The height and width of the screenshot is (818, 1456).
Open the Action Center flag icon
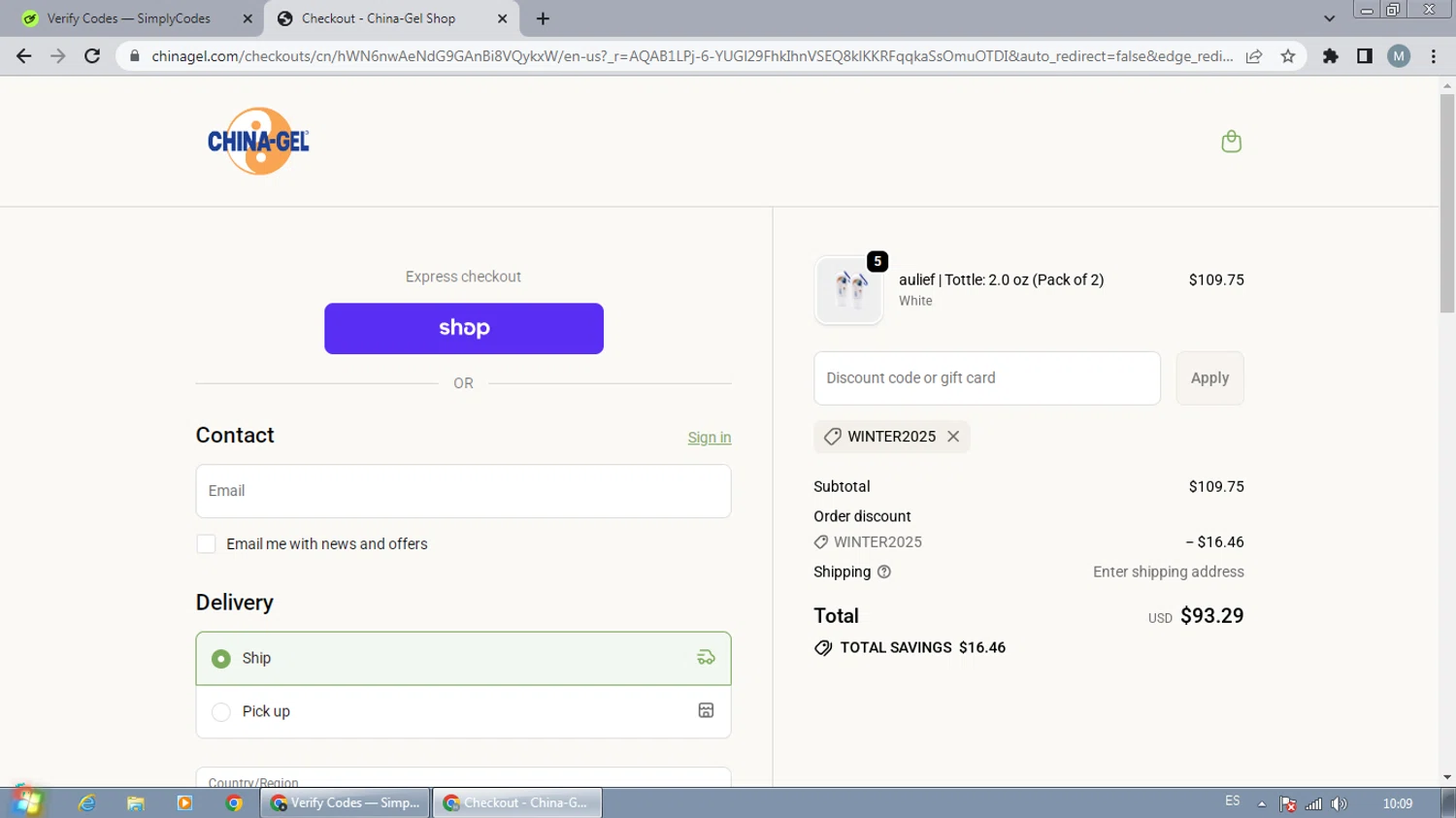tap(1288, 803)
